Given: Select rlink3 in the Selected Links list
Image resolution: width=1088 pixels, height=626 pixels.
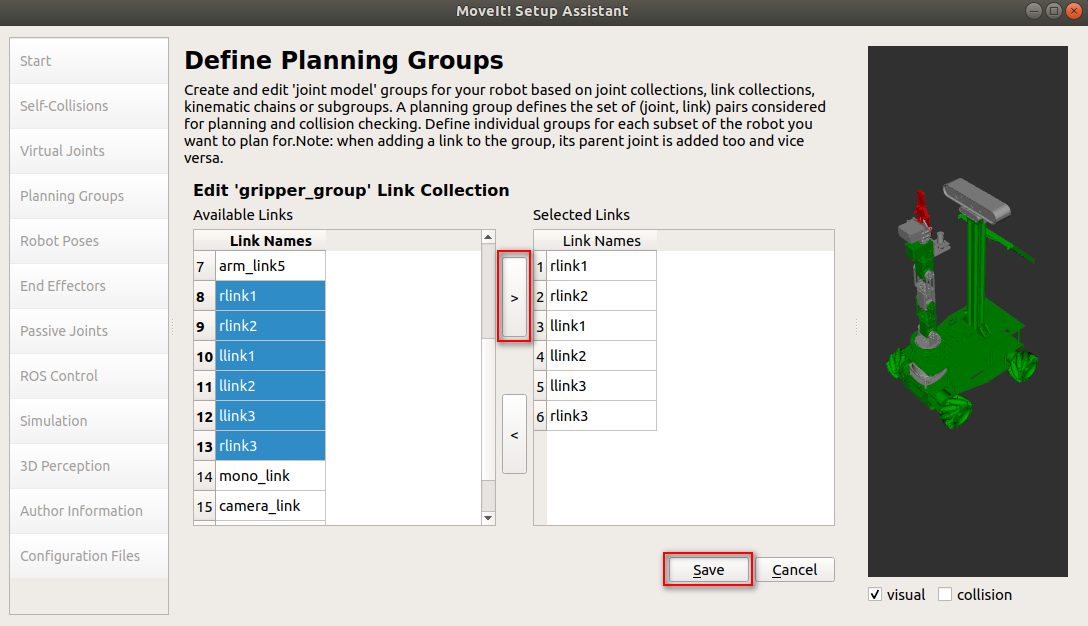Looking at the screenshot, I should pos(601,416).
